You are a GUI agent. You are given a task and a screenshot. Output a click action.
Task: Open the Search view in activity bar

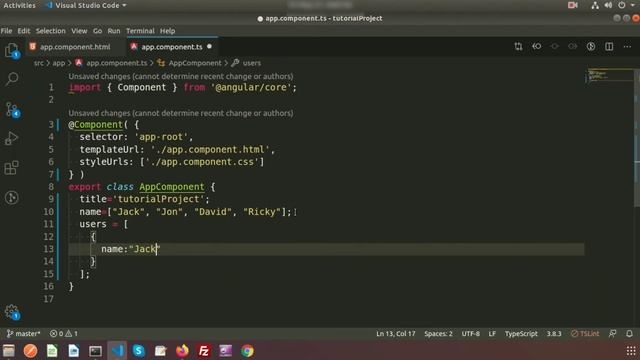[x=11, y=79]
